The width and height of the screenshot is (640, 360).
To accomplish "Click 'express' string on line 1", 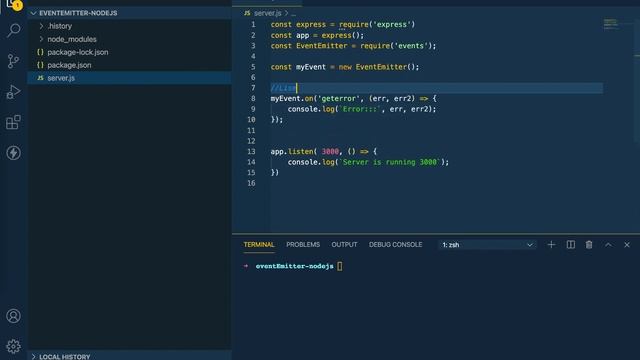I will pyautogui.click(x=391, y=24).
